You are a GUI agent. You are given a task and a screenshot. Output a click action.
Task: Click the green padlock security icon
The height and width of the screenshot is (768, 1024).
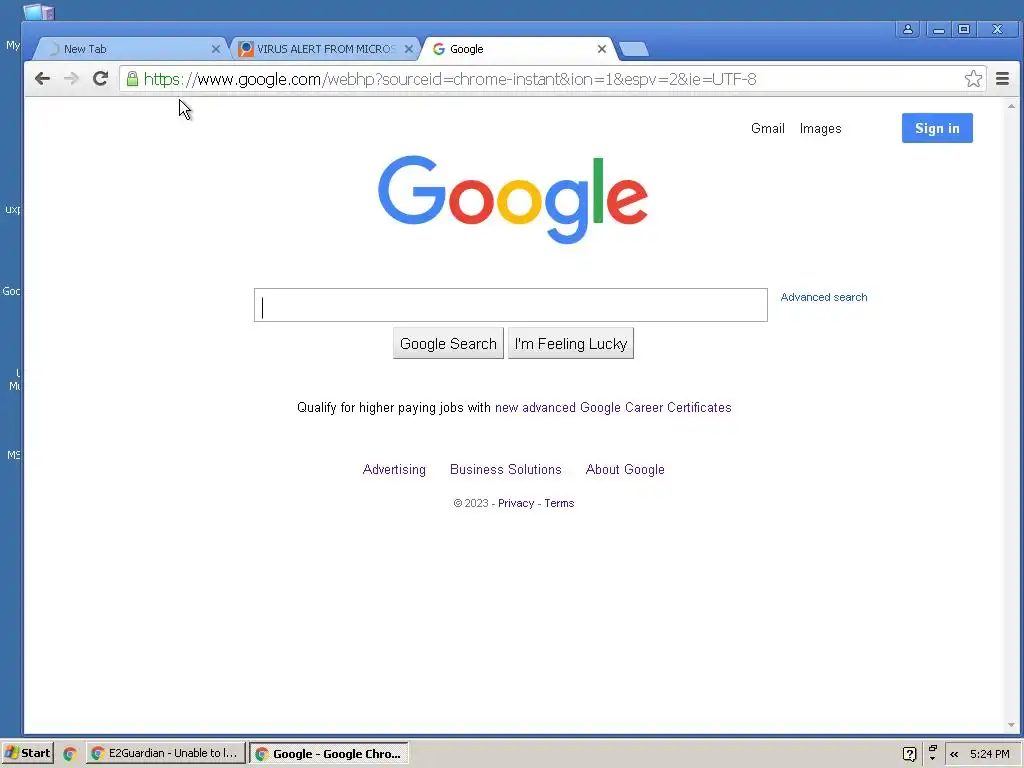click(132, 79)
